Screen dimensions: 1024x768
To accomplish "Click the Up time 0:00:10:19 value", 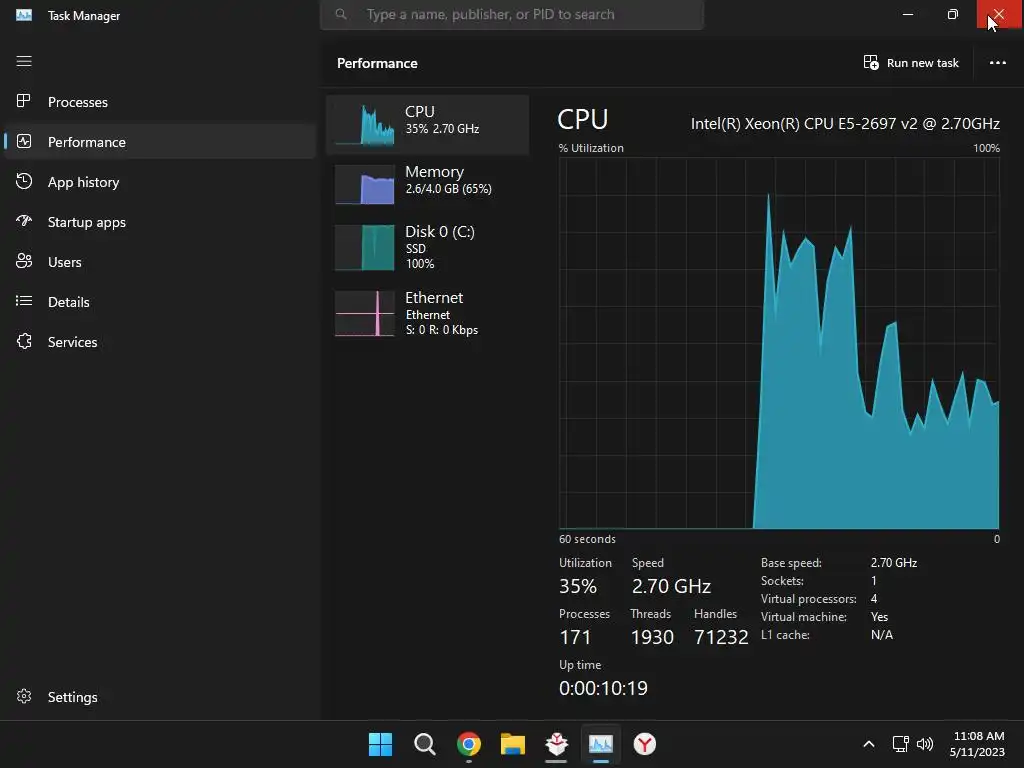I will [x=603, y=688].
